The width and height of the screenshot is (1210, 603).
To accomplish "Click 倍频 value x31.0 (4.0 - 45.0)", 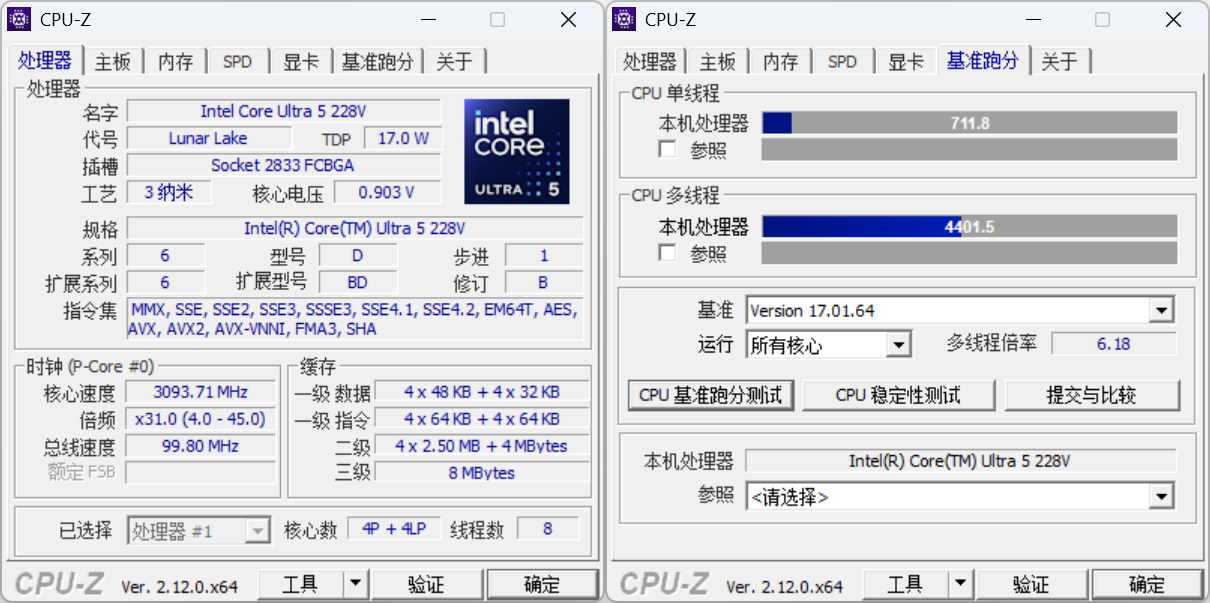I will pos(201,419).
